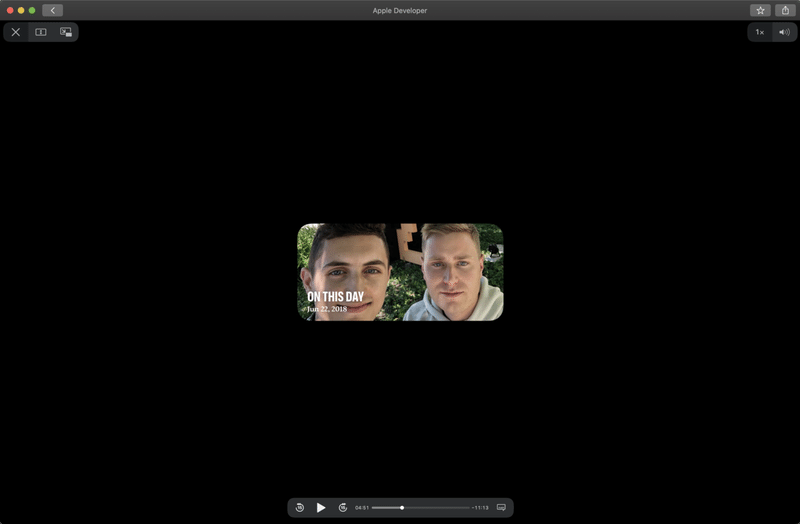Click the playback progress slider knob
This screenshot has width=800, height=524.
tap(402, 508)
